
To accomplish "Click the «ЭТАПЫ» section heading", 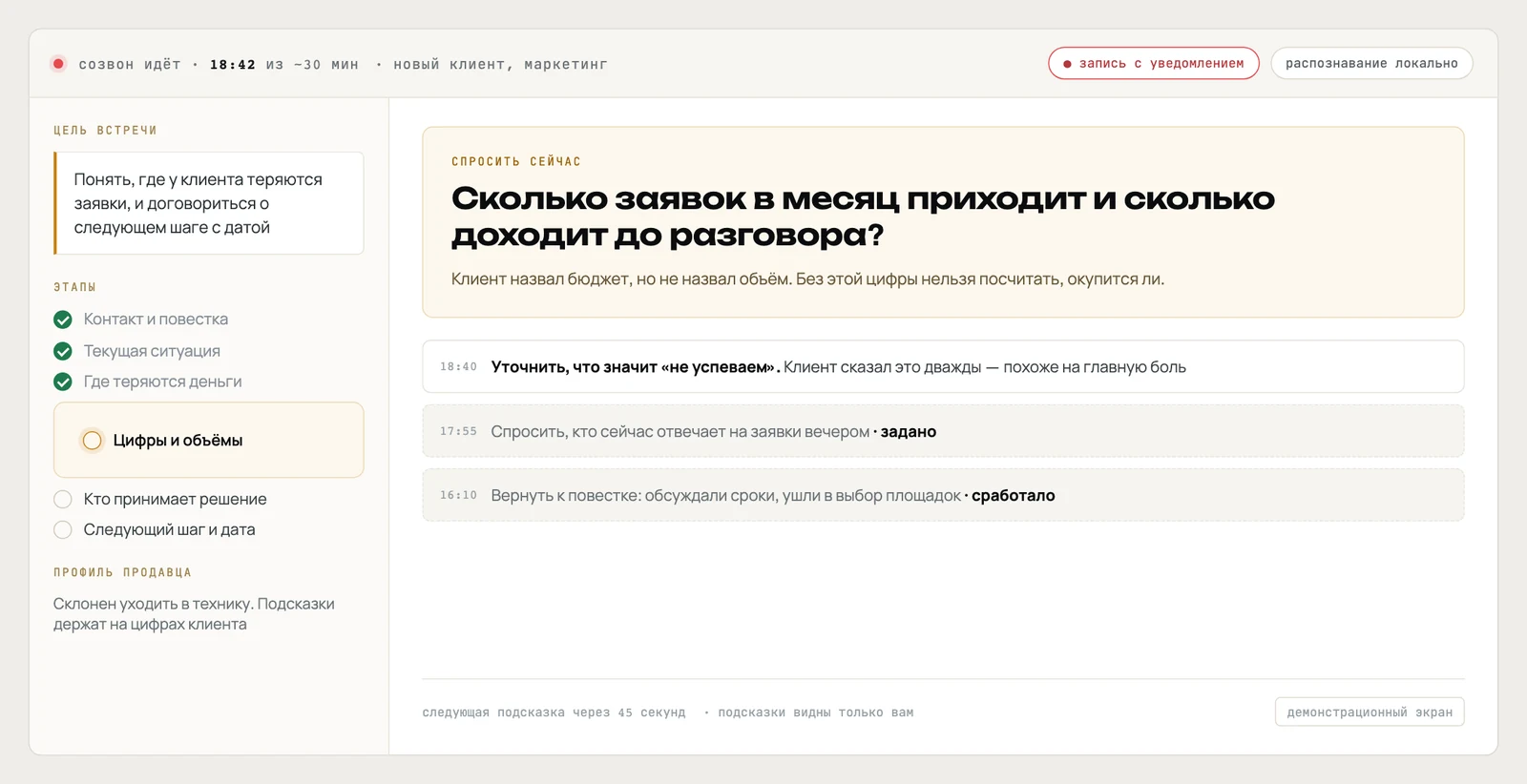I will pos(74,287).
